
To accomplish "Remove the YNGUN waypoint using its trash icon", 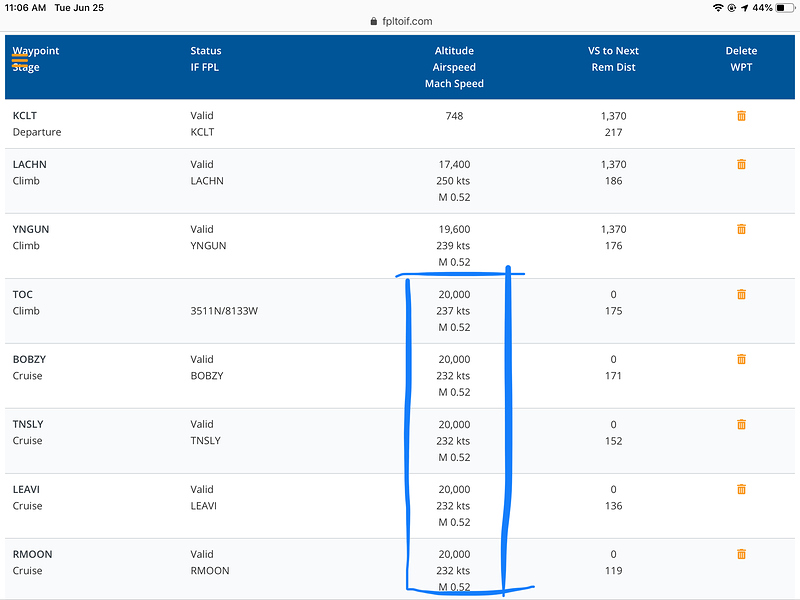I will pyautogui.click(x=741, y=229).
